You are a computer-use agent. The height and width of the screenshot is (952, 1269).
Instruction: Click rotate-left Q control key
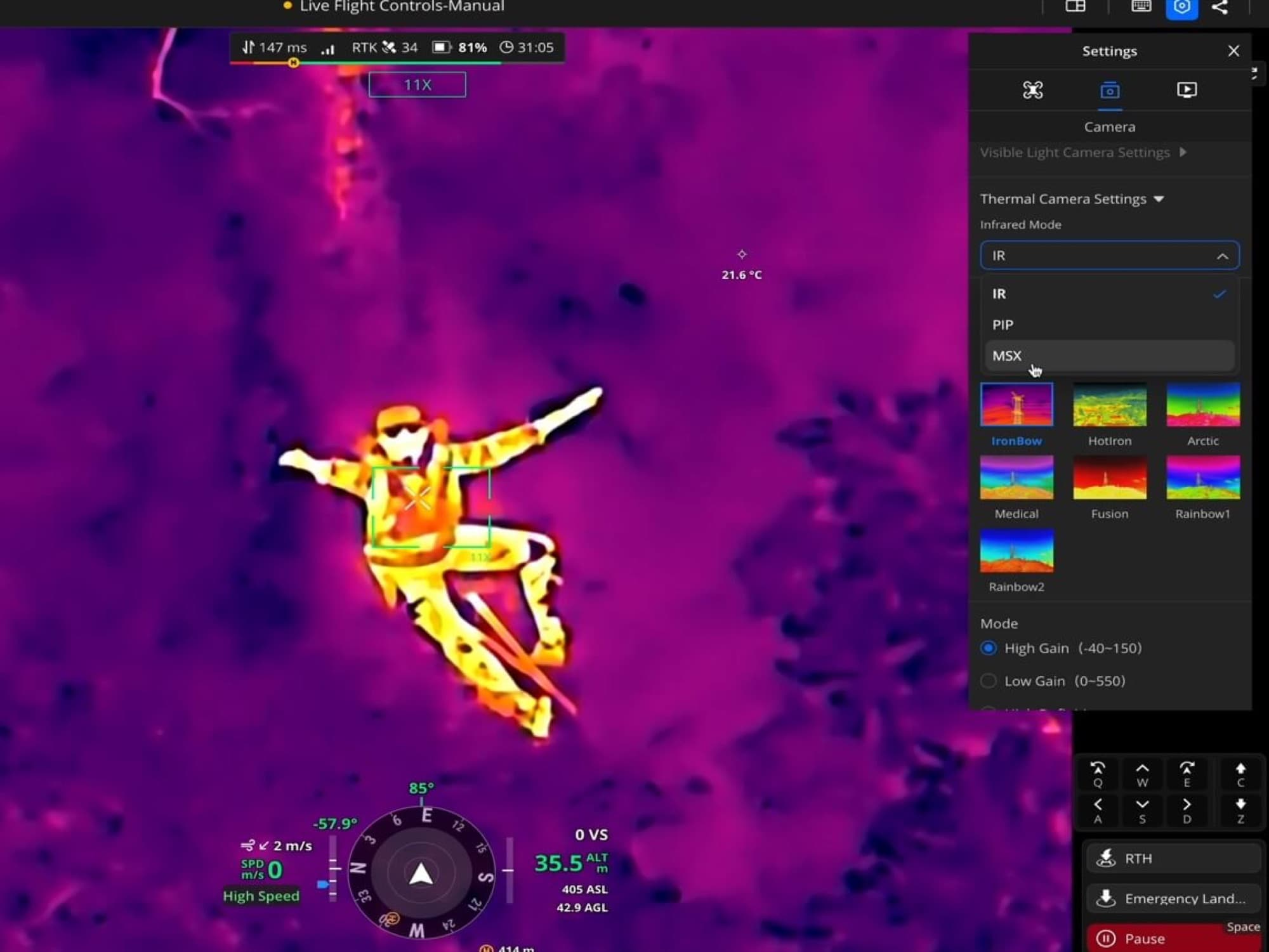(x=1097, y=774)
